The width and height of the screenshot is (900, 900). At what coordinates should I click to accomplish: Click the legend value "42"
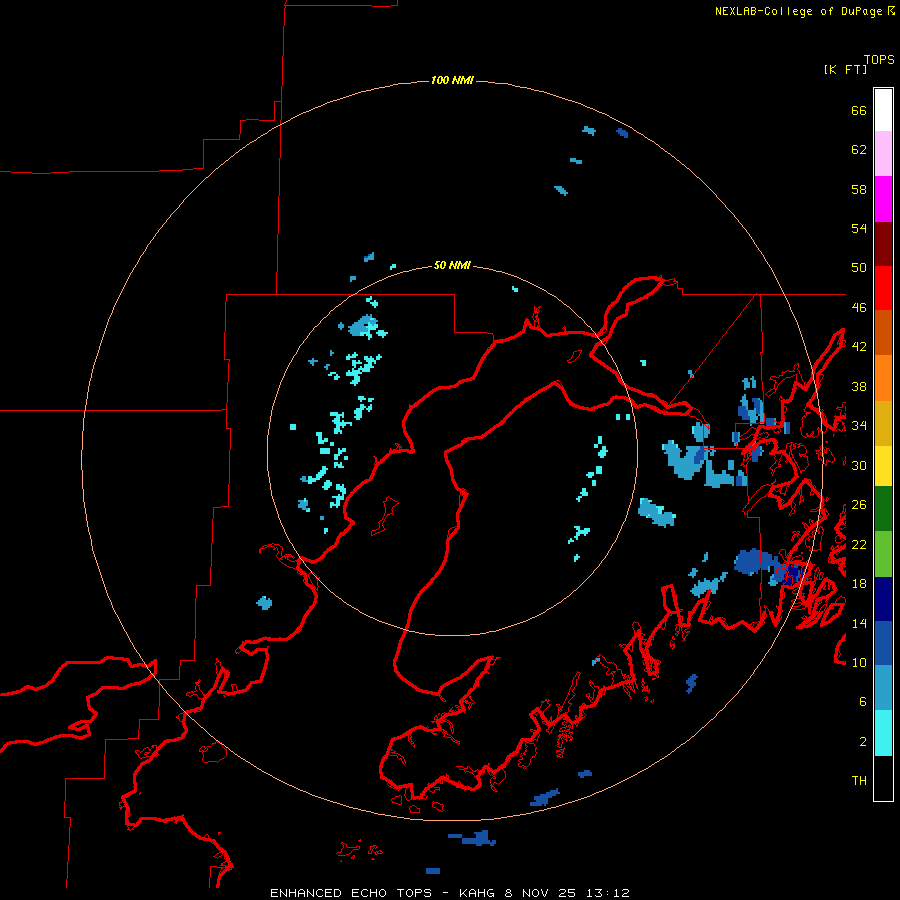pos(859,347)
